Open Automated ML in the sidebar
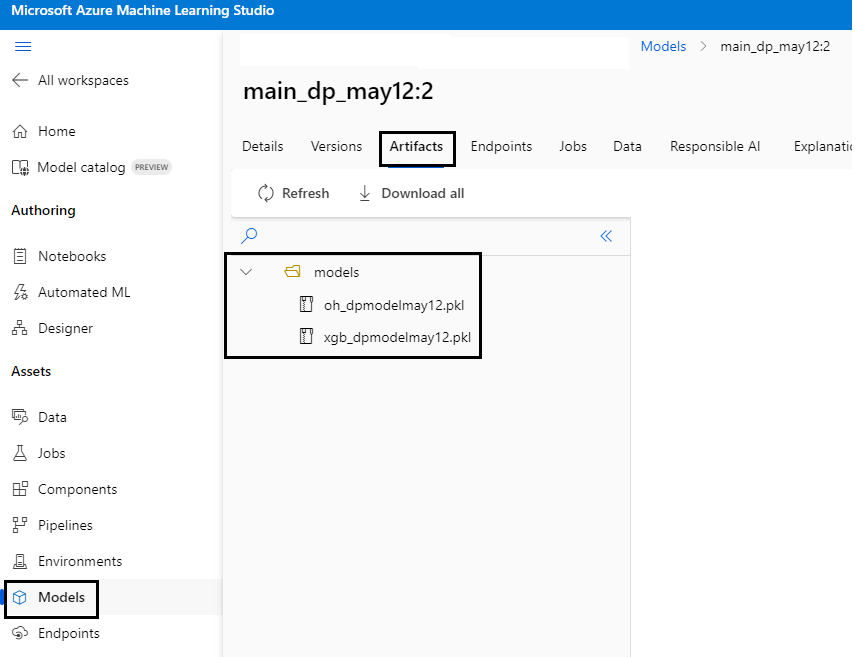857x657 pixels. (x=84, y=292)
